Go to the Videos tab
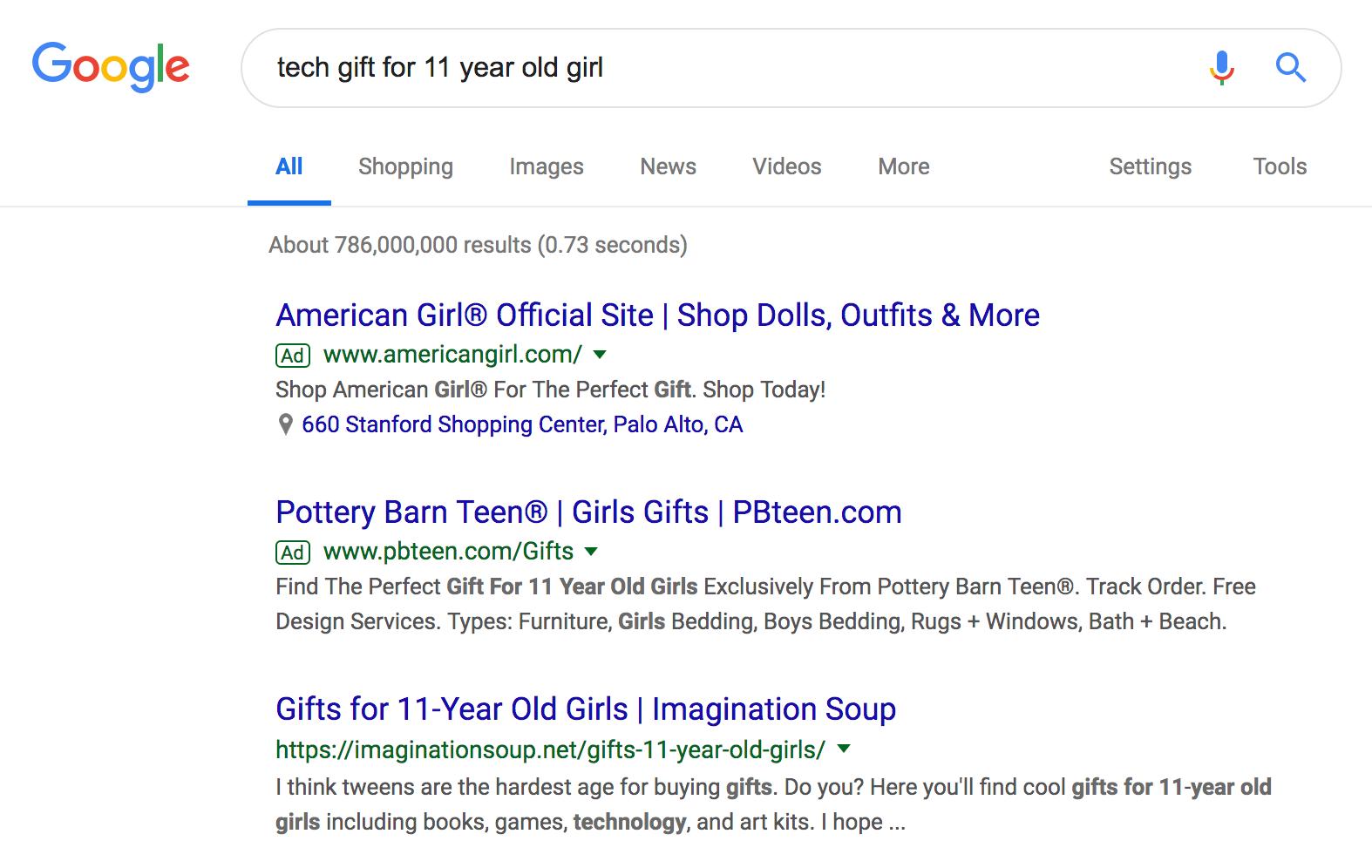Viewport: 1372px width, 868px height. tap(787, 166)
